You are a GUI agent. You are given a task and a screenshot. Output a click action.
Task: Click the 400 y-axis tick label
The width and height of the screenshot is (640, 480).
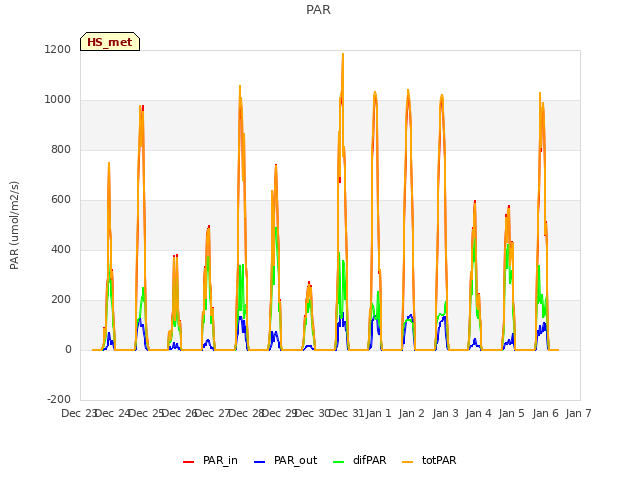(61, 250)
